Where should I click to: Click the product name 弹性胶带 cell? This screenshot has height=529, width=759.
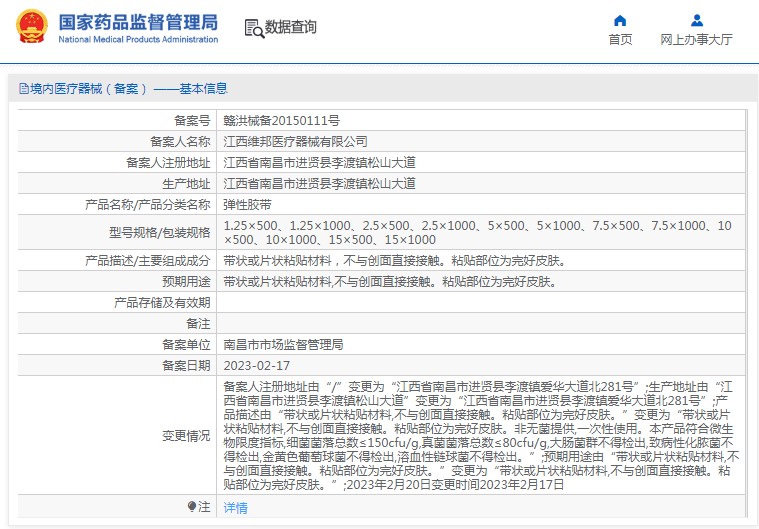pos(246,204)
